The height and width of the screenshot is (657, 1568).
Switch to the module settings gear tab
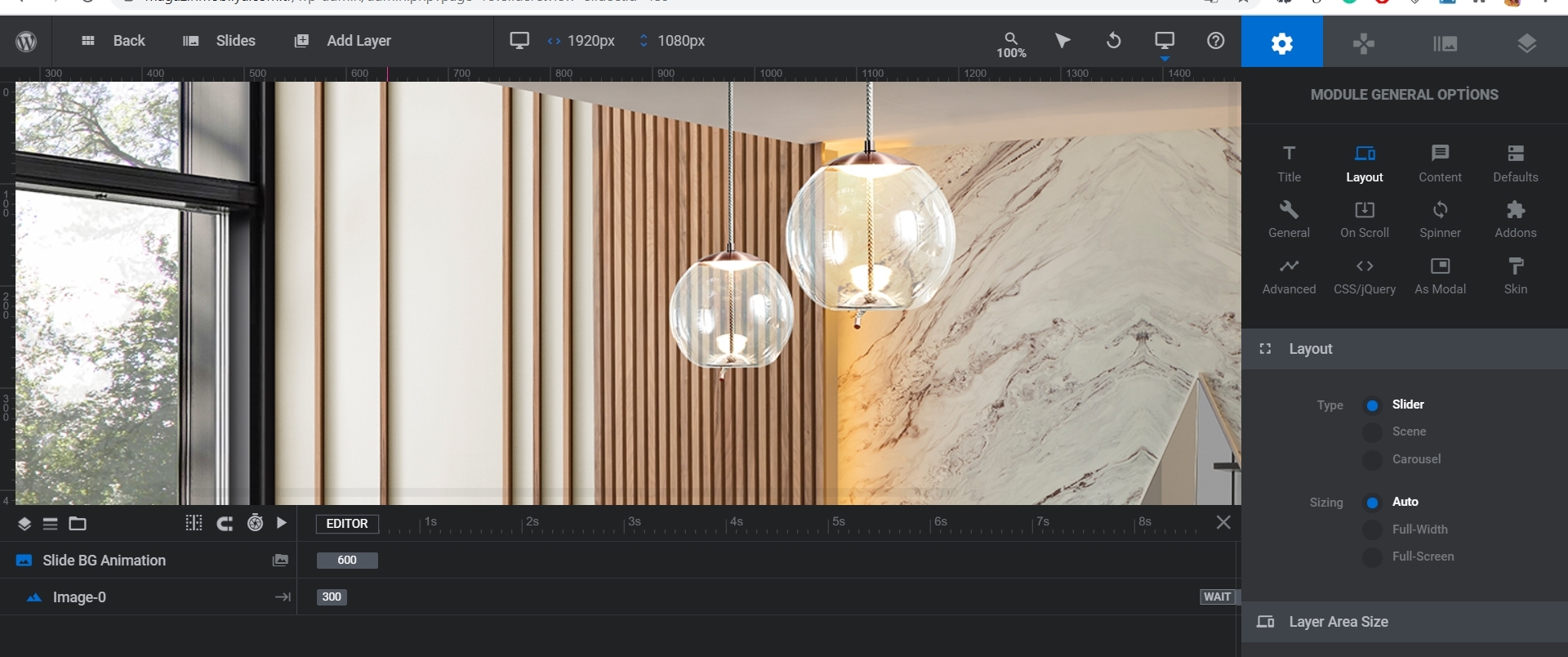(x=1282, y=42)
